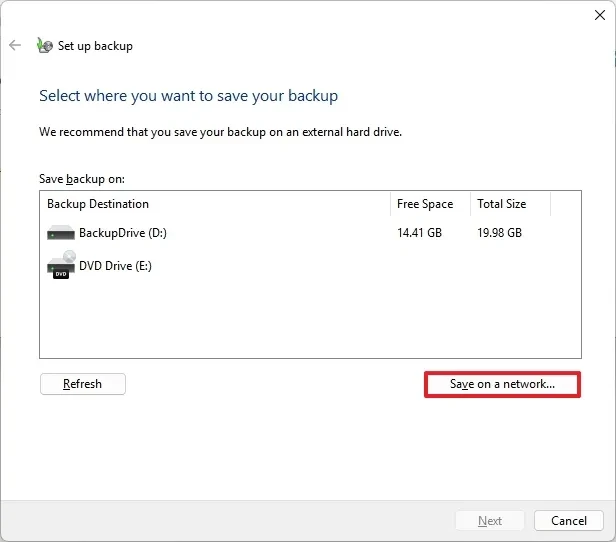Image resolution: width=616 pixels, height=542 pixels.
Task: Select the DVD Drive (E:) disc icon
Action: 61,266
